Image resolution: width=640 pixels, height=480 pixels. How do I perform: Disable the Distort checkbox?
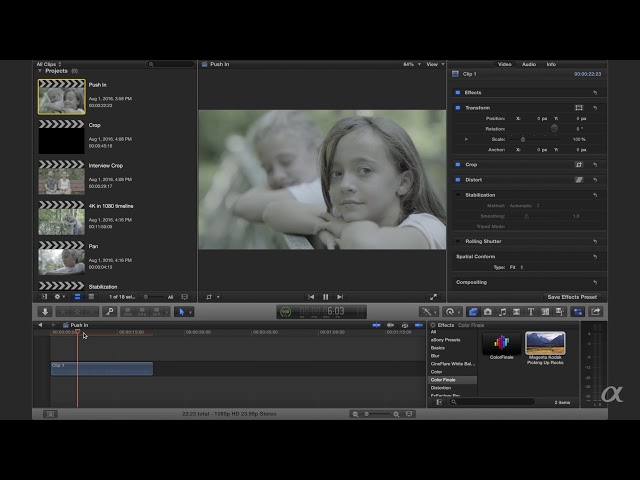pyautogui.click(x=458, y=180)
